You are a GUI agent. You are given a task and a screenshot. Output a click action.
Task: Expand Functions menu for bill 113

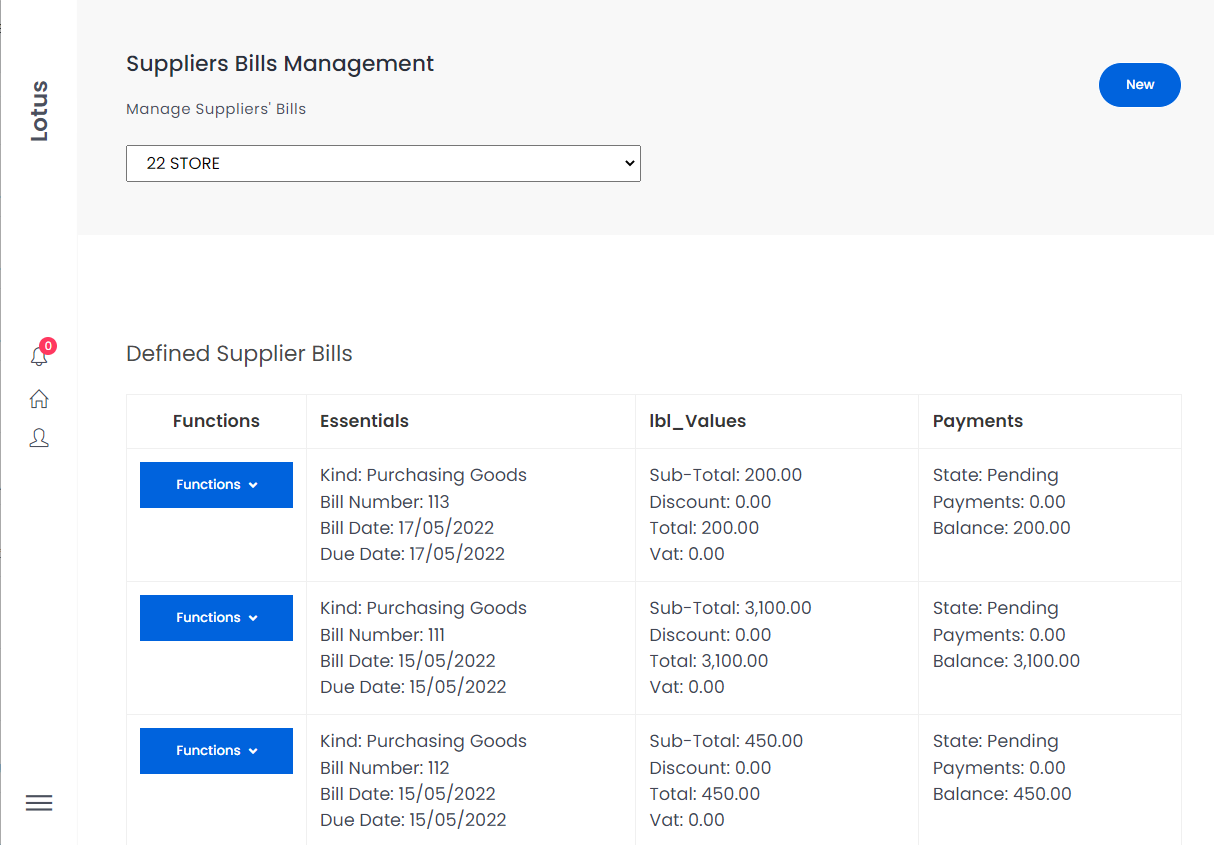[x=216, y=485]
